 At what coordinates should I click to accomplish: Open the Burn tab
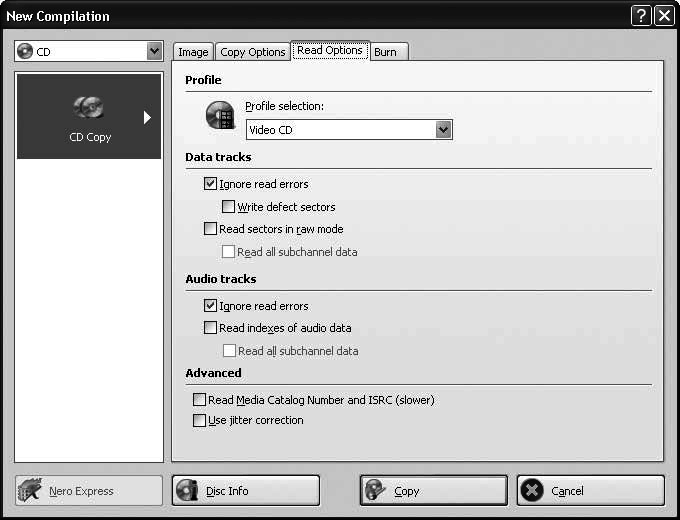click(385, 52)
